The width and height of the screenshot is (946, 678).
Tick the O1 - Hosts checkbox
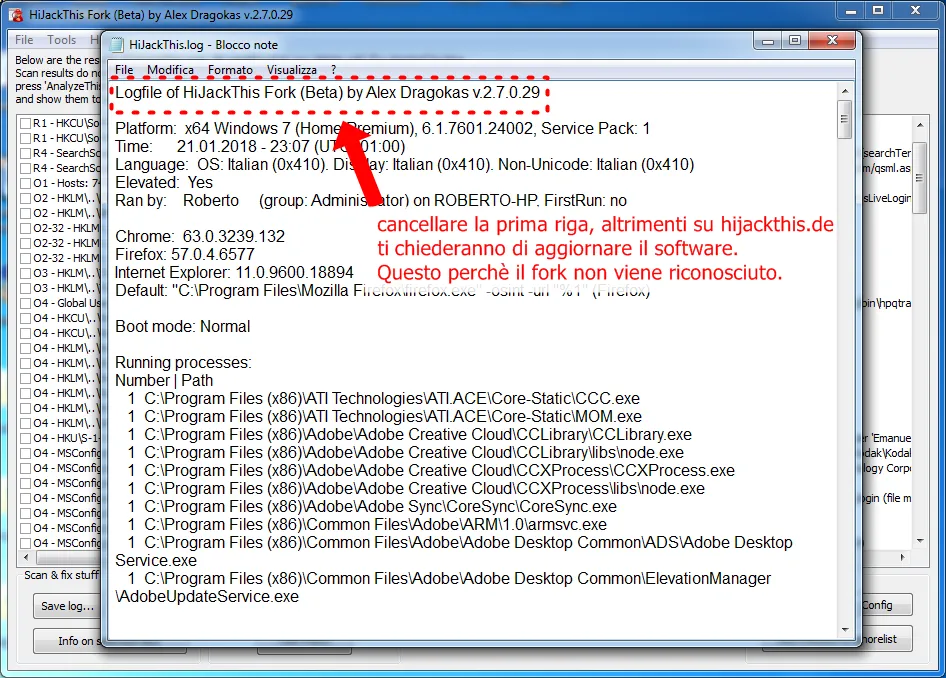(x=25, y=183)
